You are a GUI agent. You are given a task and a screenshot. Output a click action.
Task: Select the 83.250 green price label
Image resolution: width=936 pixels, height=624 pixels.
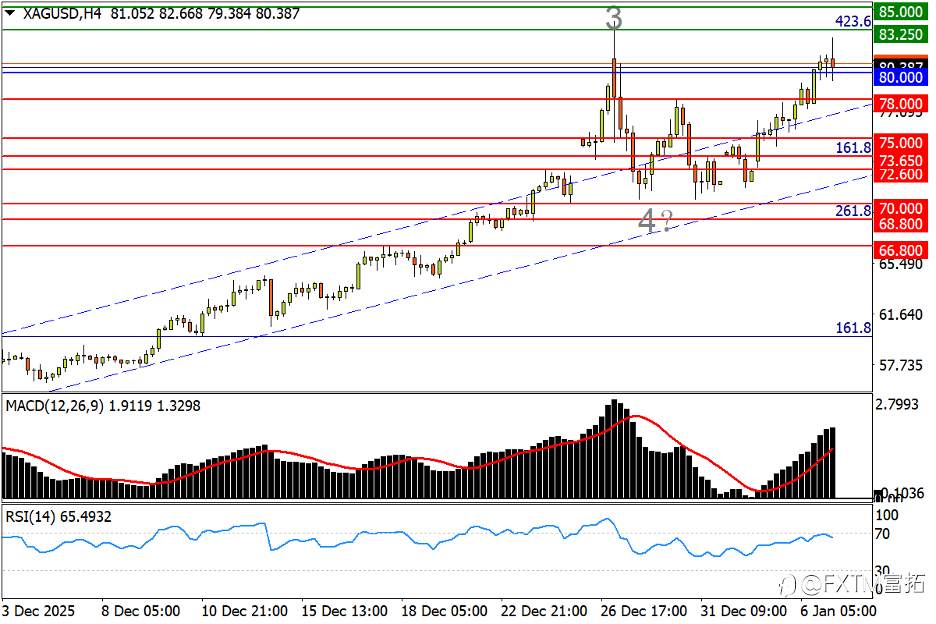pos(901,35)
